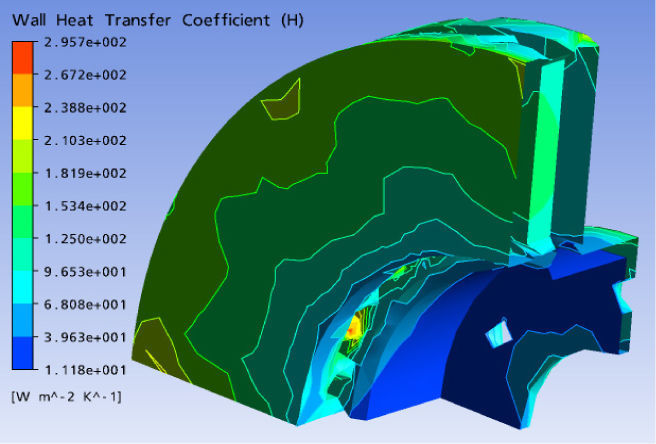The image size is (656, 444).
Task: Click the Wall Heat Transfer Coefficient title
Action: tap(156, 20)
